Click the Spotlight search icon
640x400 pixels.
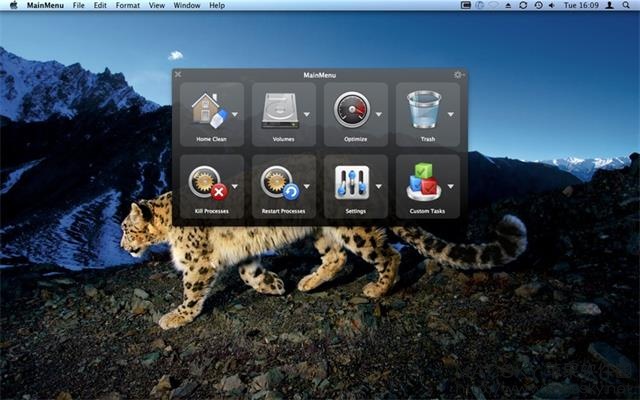tap(626, 5)
